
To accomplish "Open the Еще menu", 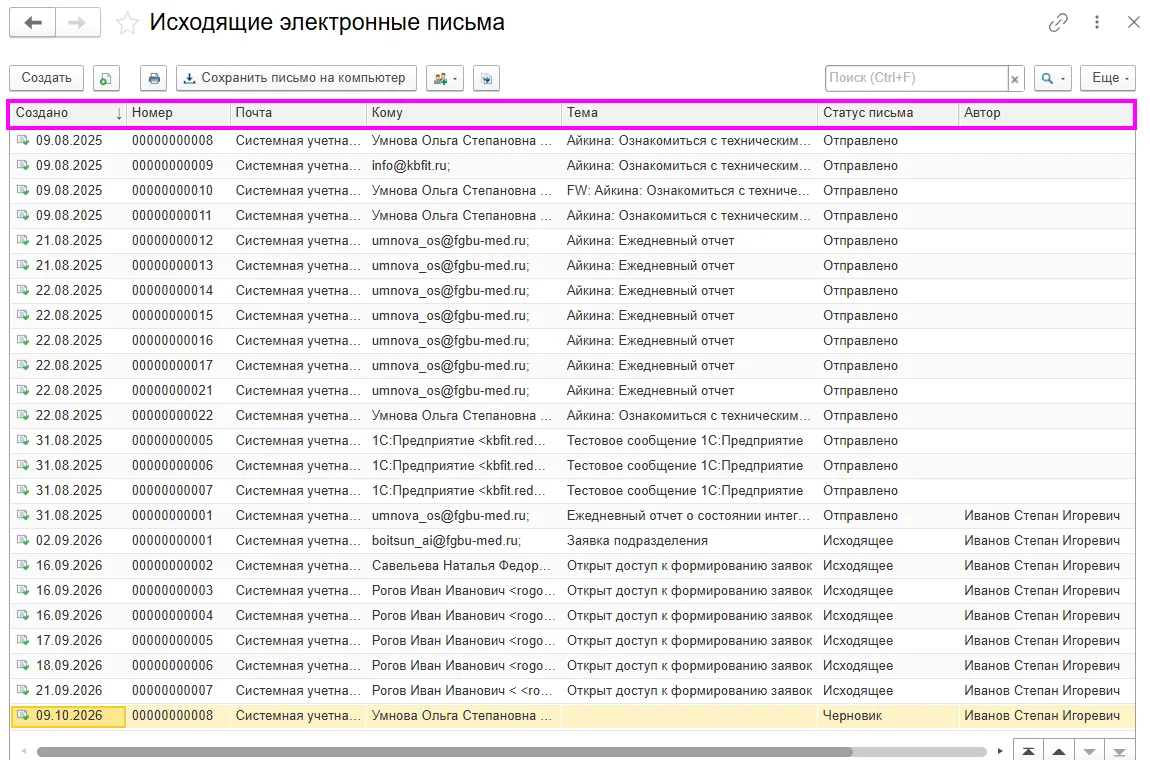I will [1107, 78].
